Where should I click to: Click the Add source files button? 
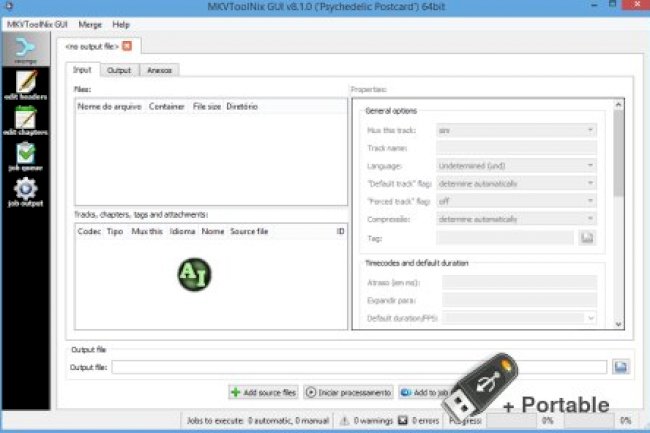click(x=264, y=392)
